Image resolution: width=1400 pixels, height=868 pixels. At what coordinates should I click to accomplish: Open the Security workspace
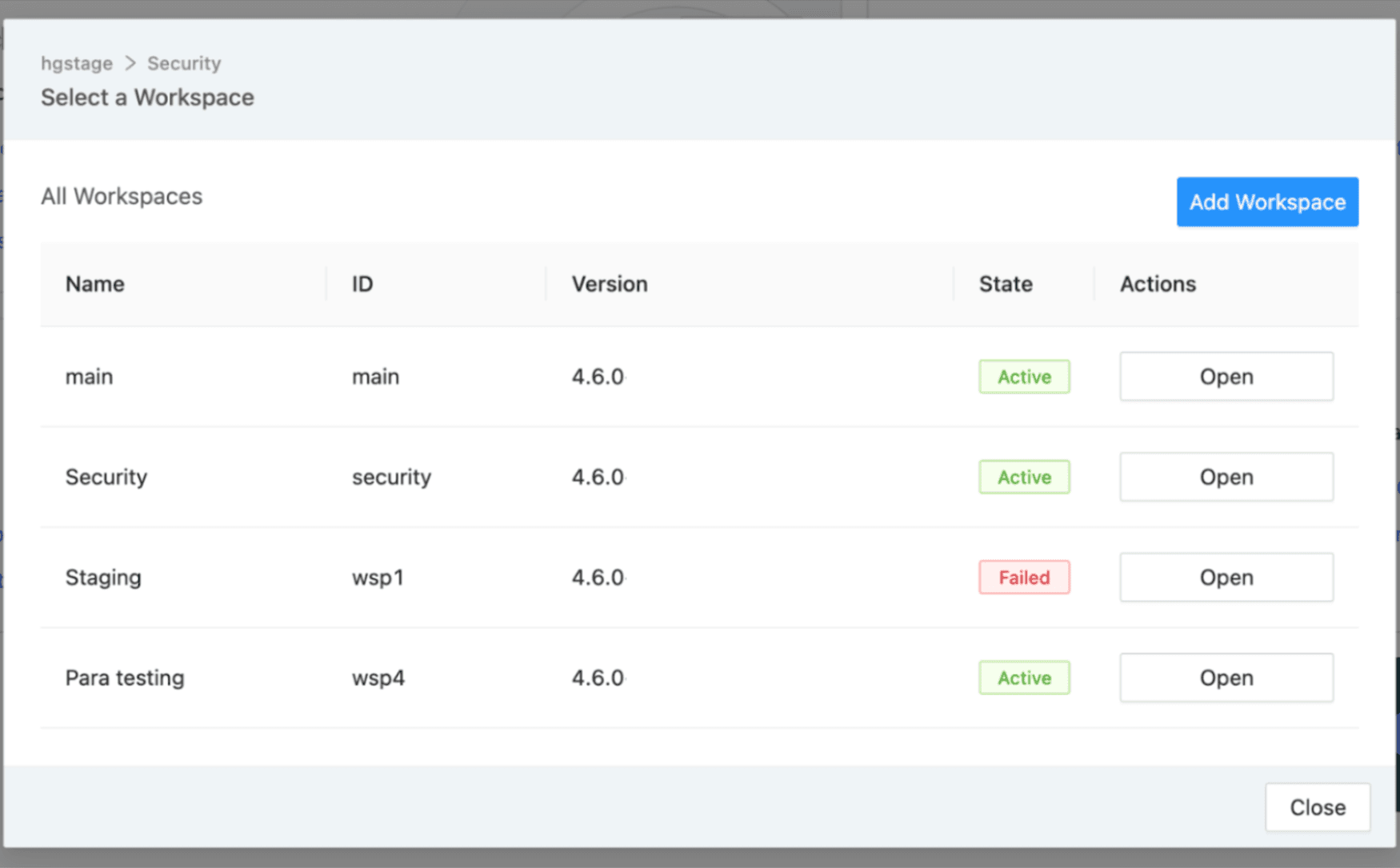point(1226,476)
